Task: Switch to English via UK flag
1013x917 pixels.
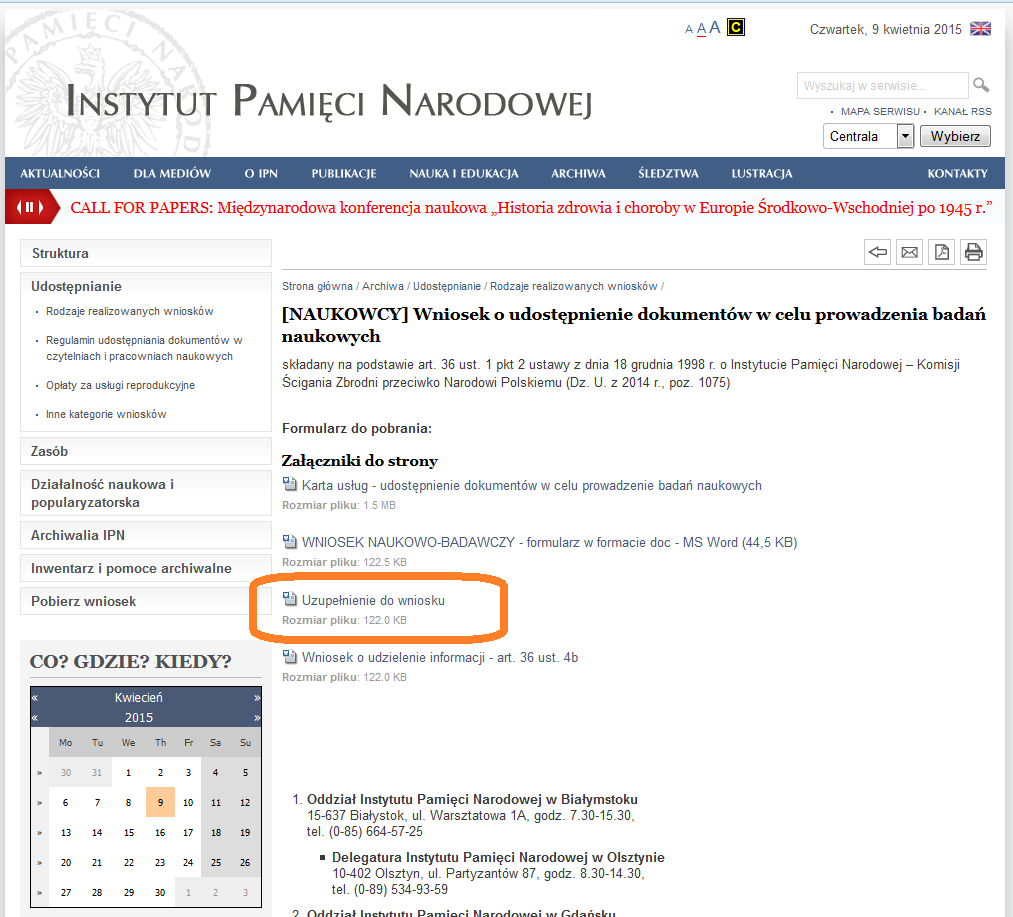Action: (980, 28)
